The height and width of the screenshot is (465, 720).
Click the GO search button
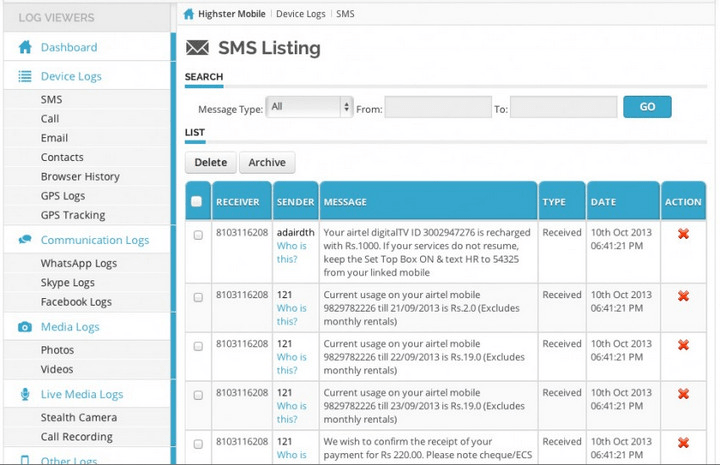coord(647,107)
